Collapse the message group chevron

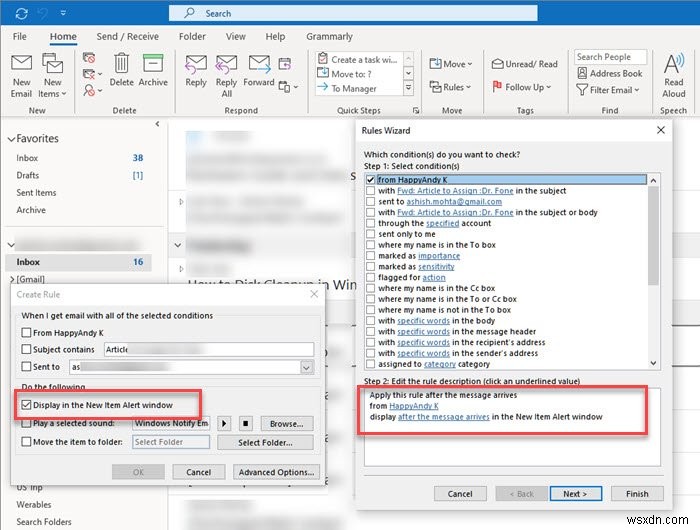[178, 245]
